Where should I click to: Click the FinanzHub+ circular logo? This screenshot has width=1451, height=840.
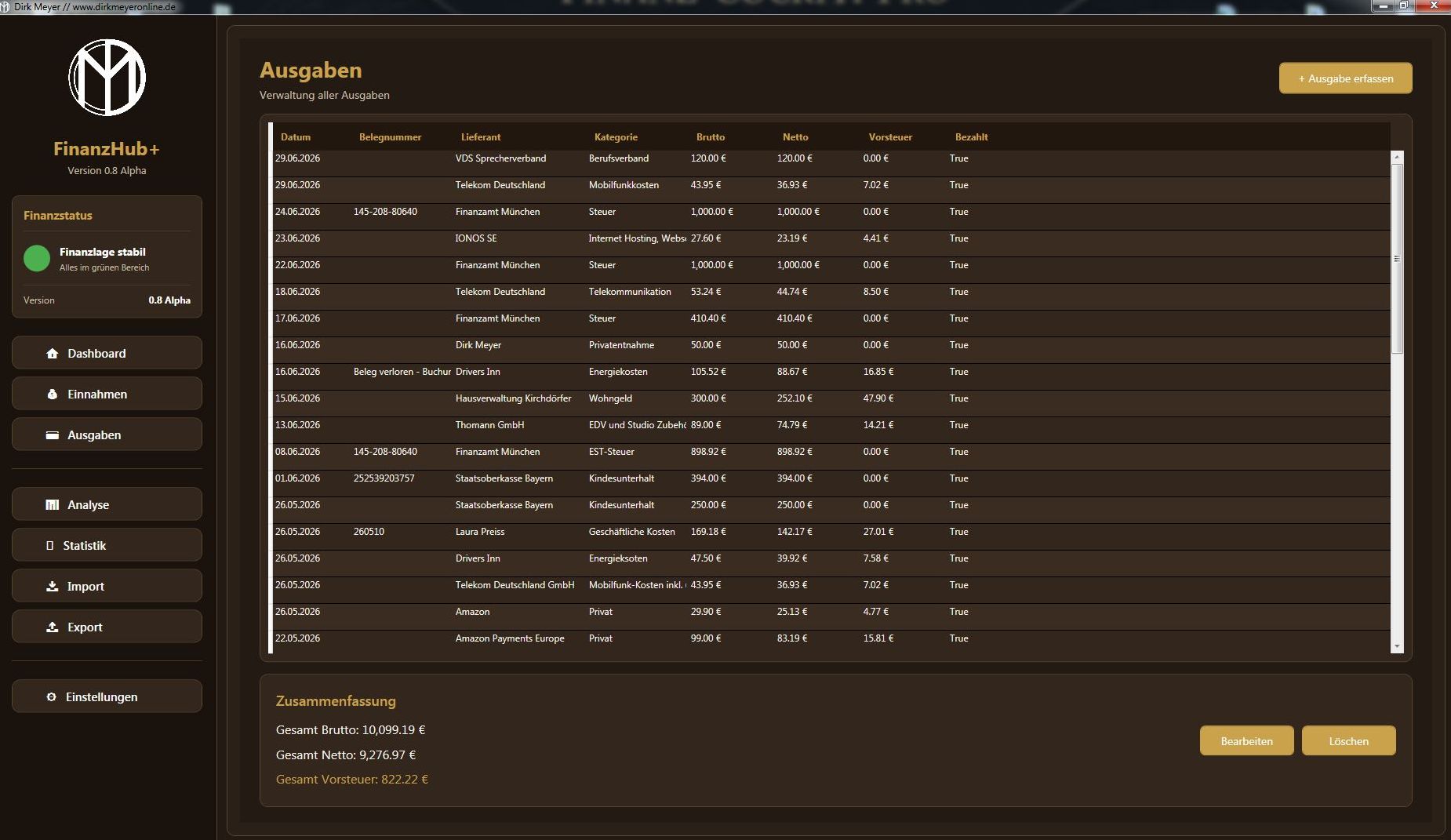coord(107,78)
